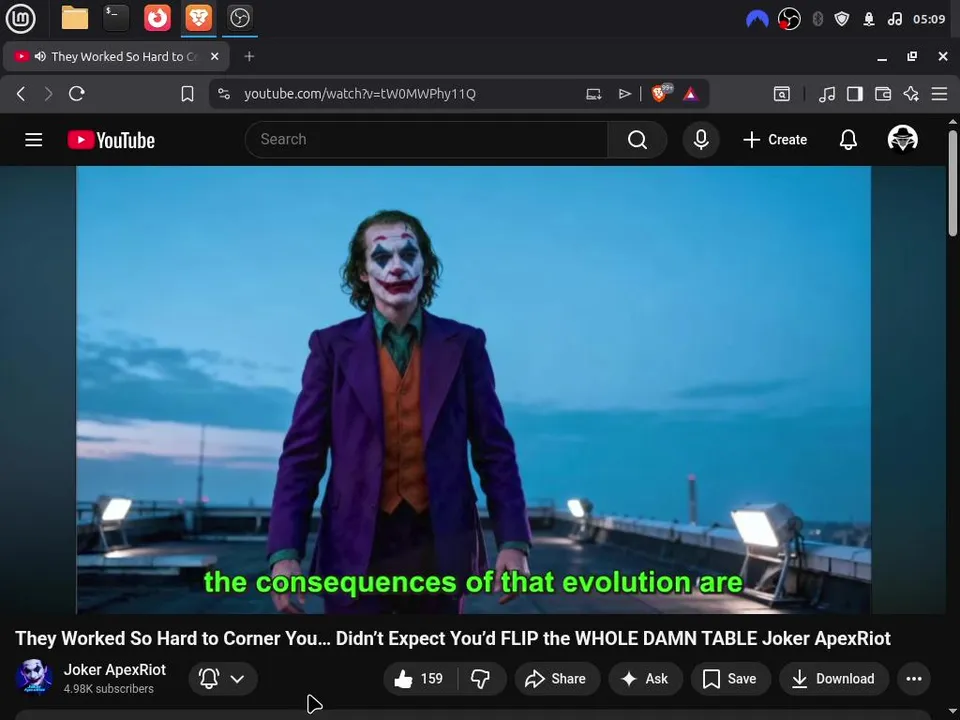This screenshot has height=720, width=960.
Task: Go back to the previous page
Action: pos(21,94)
